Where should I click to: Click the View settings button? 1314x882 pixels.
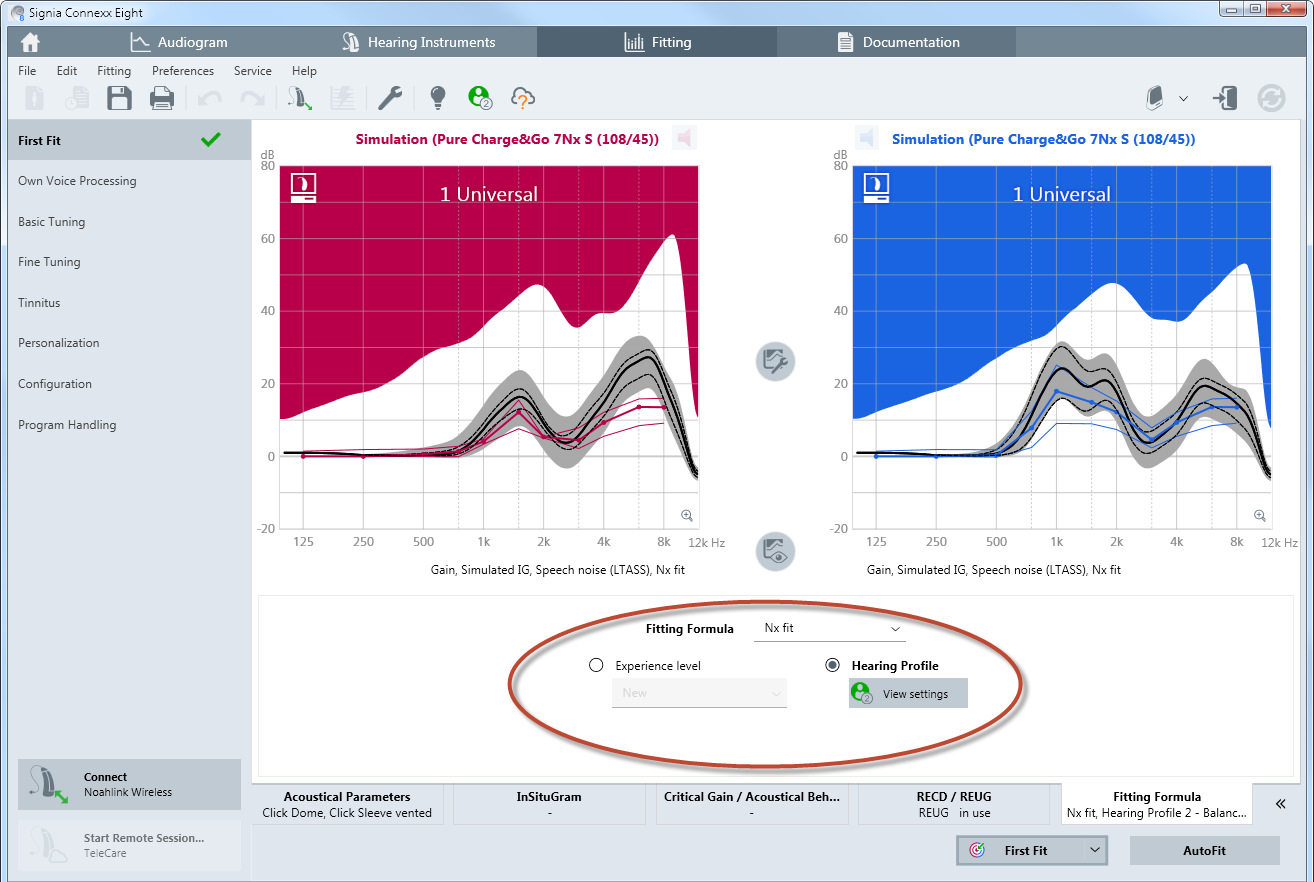(908, 694)
